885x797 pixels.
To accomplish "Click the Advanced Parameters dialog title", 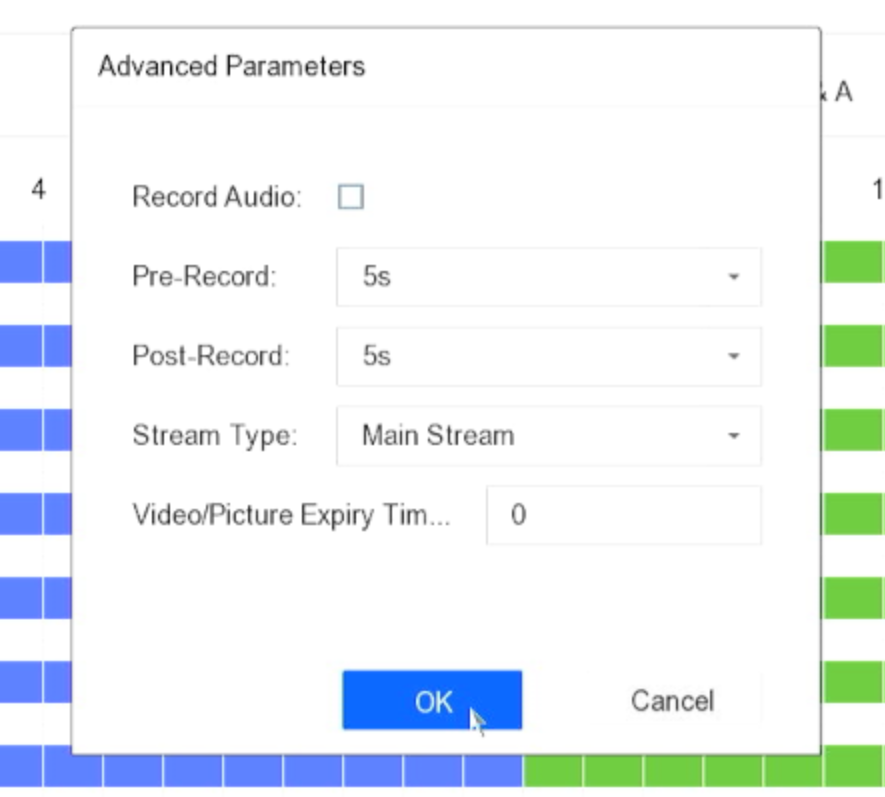I will (x=231, y=67).
